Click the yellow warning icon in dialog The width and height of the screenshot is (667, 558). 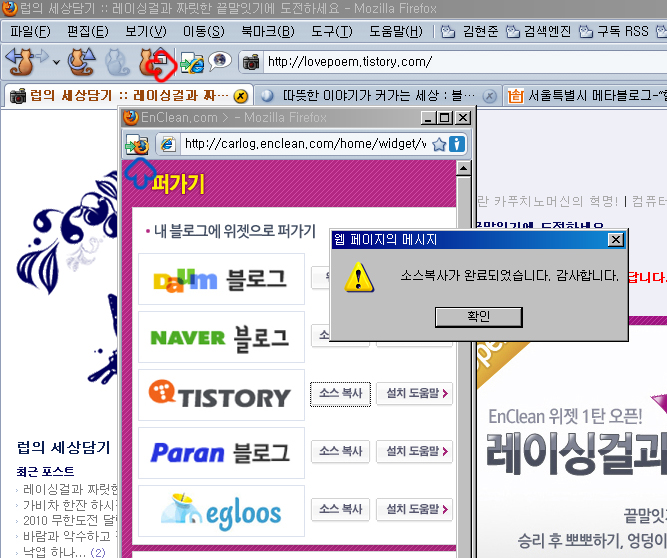point(359,277)
